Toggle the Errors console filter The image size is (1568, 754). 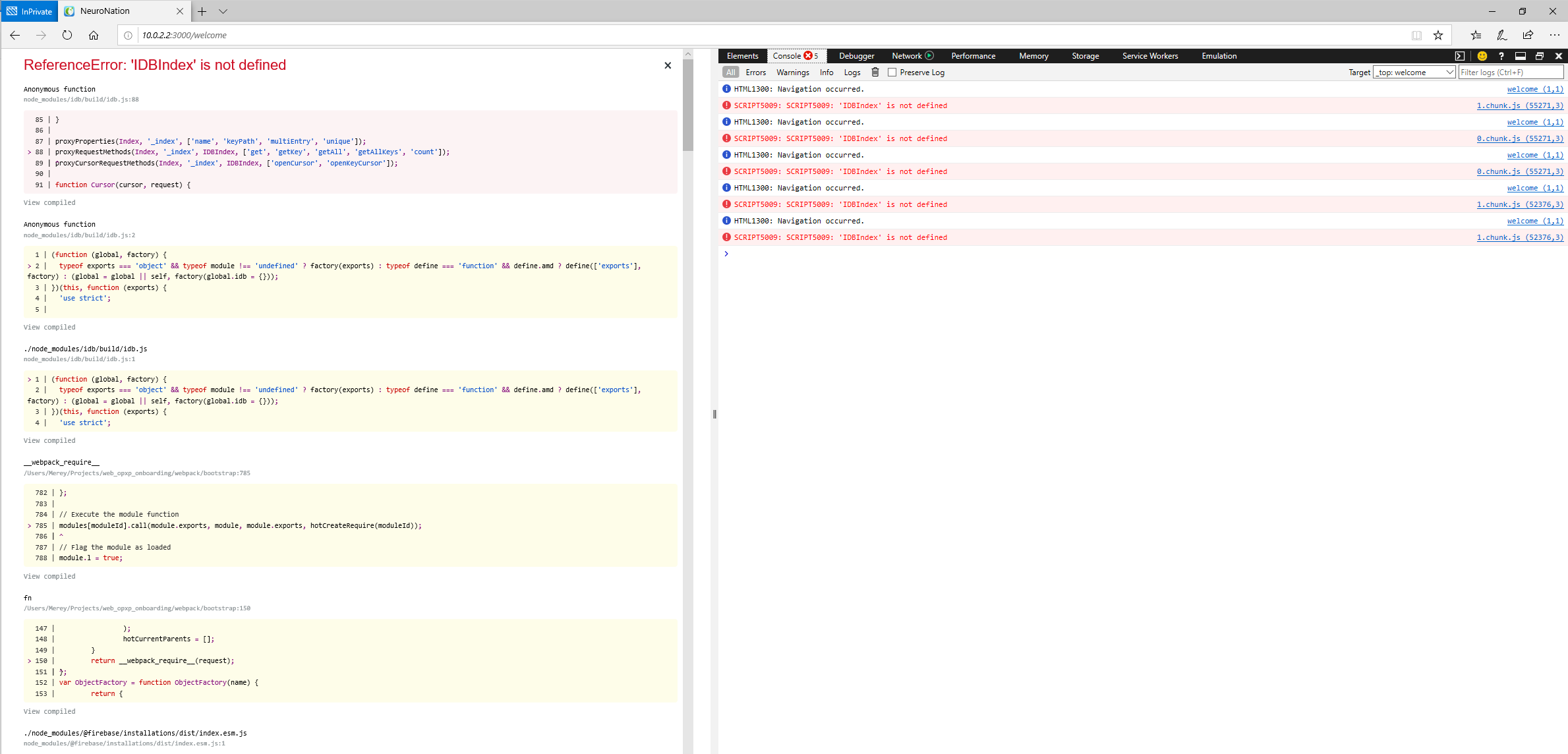(756, 72)
